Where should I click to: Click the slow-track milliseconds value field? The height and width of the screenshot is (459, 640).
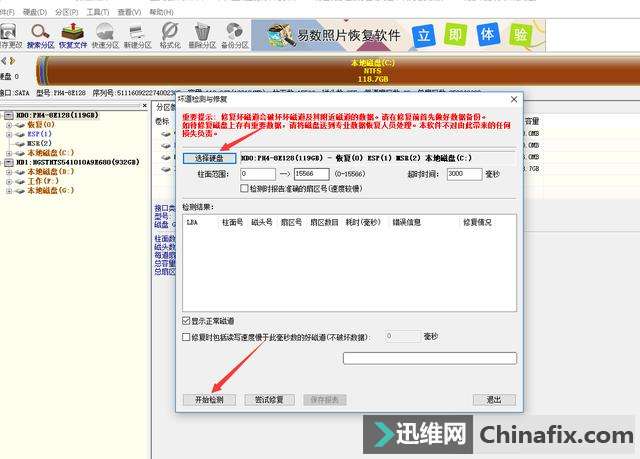[402, 337]
